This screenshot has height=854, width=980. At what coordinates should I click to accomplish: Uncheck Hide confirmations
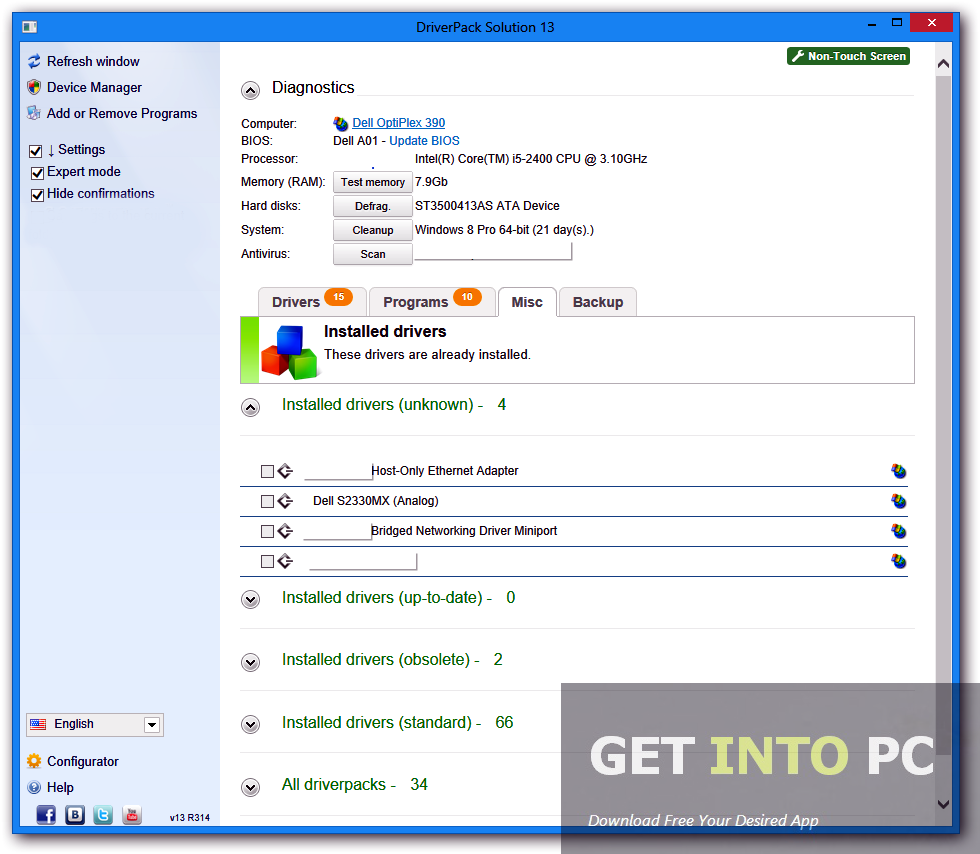(37, 194)
